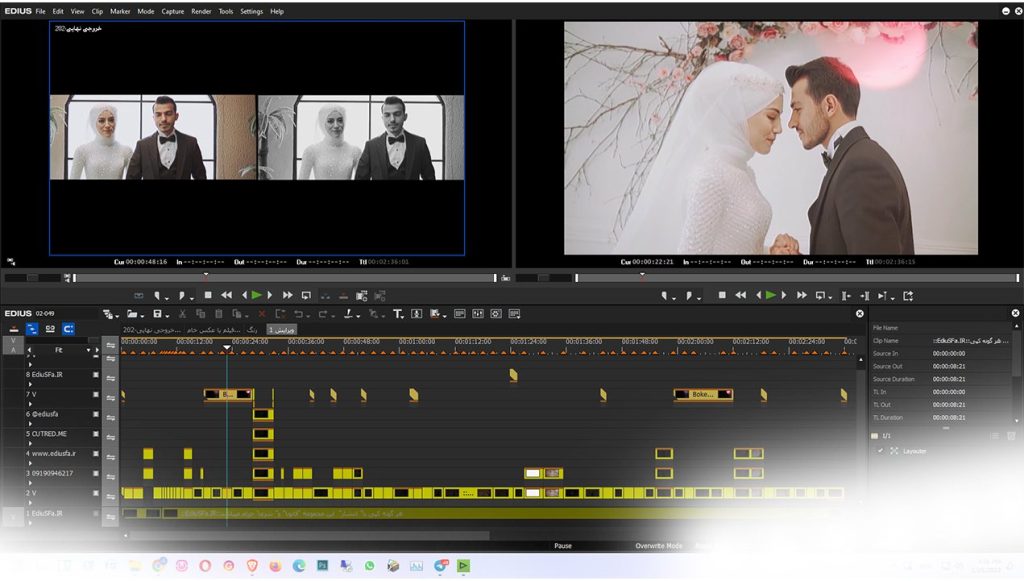This screenshot has height=581, width=1024.
Task: Toggle lock box on track 7 V
Action: coord(96,394)
